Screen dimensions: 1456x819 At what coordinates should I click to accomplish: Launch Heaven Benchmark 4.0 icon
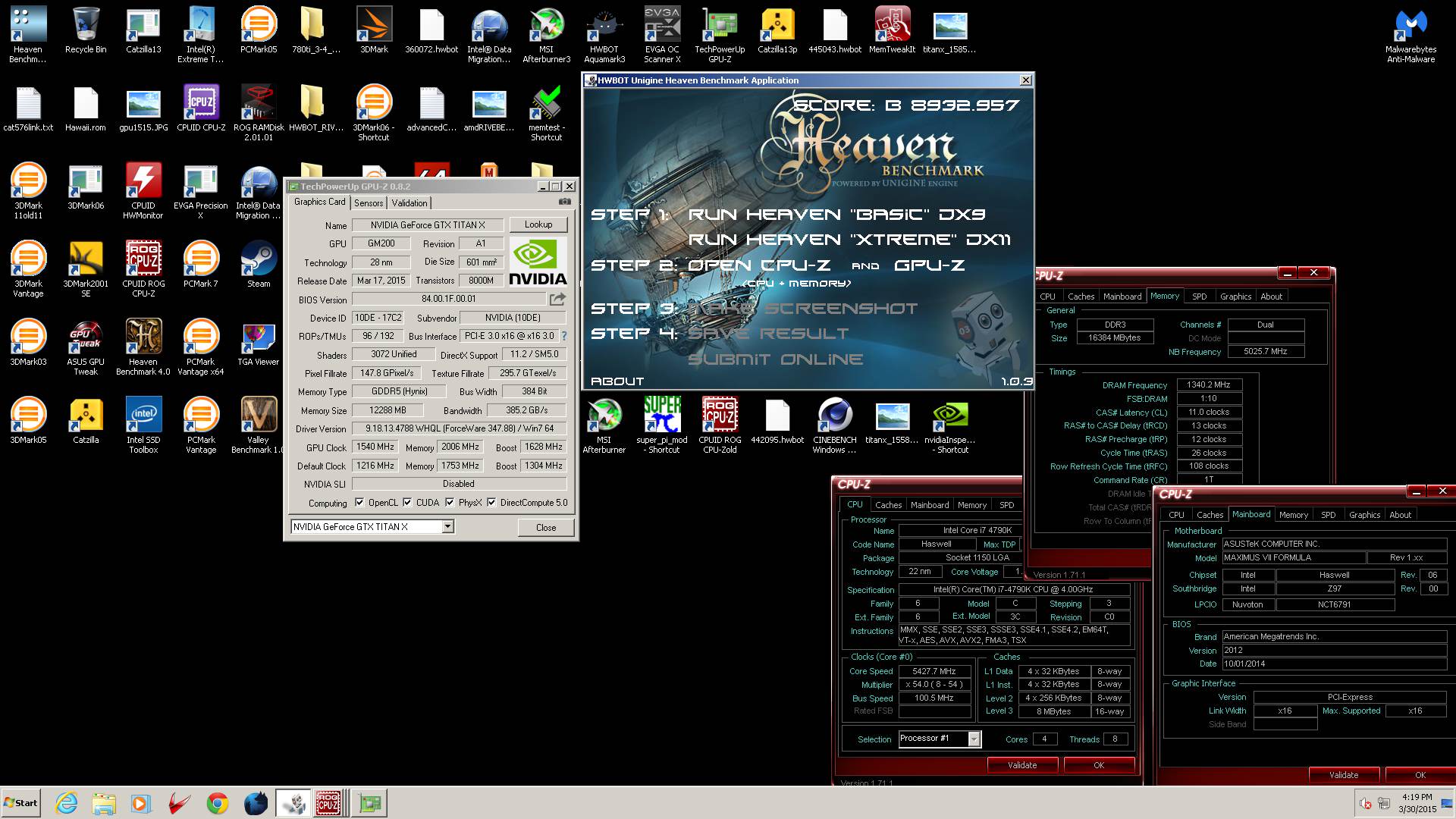pyautogui.click(x=143, y=347)
